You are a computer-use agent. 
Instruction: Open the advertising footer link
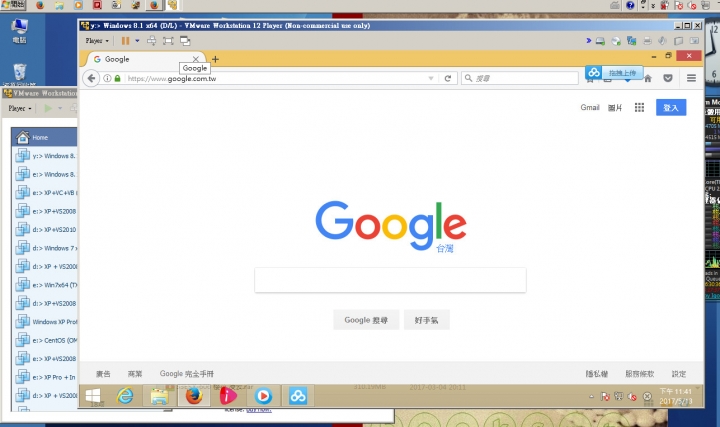pos(103,374)
